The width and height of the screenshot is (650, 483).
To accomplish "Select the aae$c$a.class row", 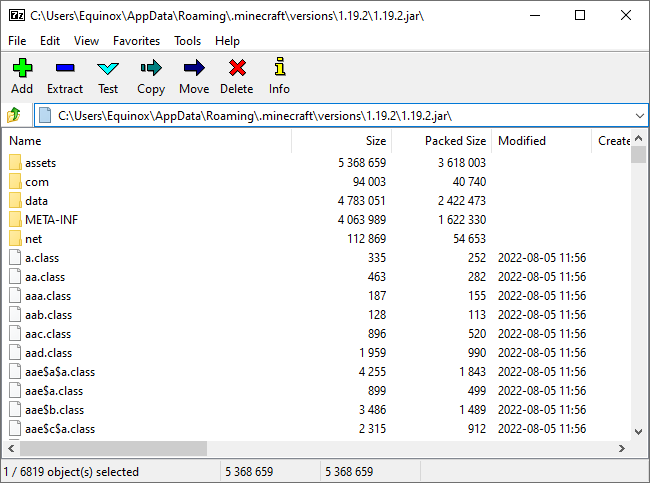I will click(317, 429).
